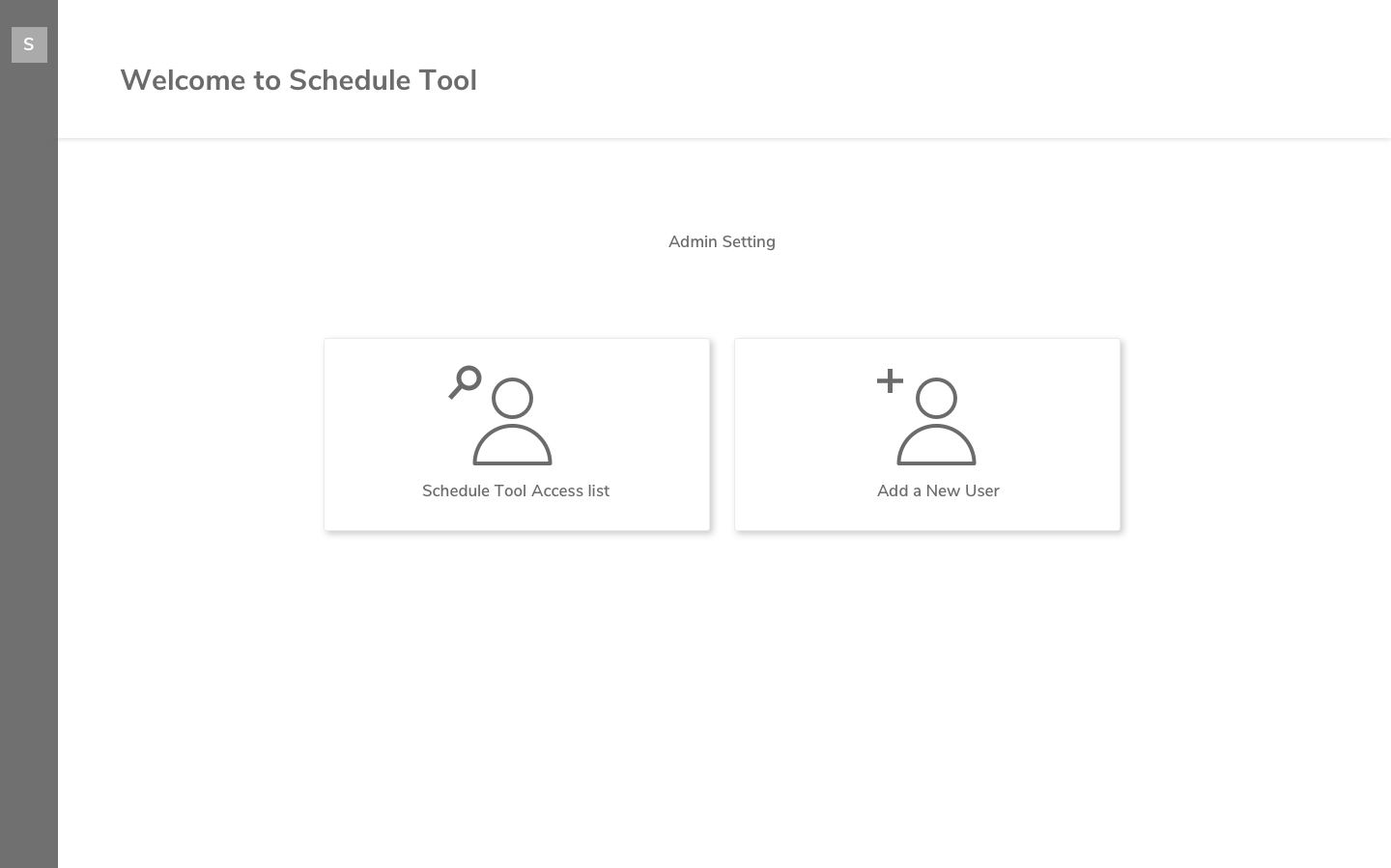Viewport: 1391px width, 868px height.
Task: Select the head circle of the user search icon
Action: pos(512,398)
